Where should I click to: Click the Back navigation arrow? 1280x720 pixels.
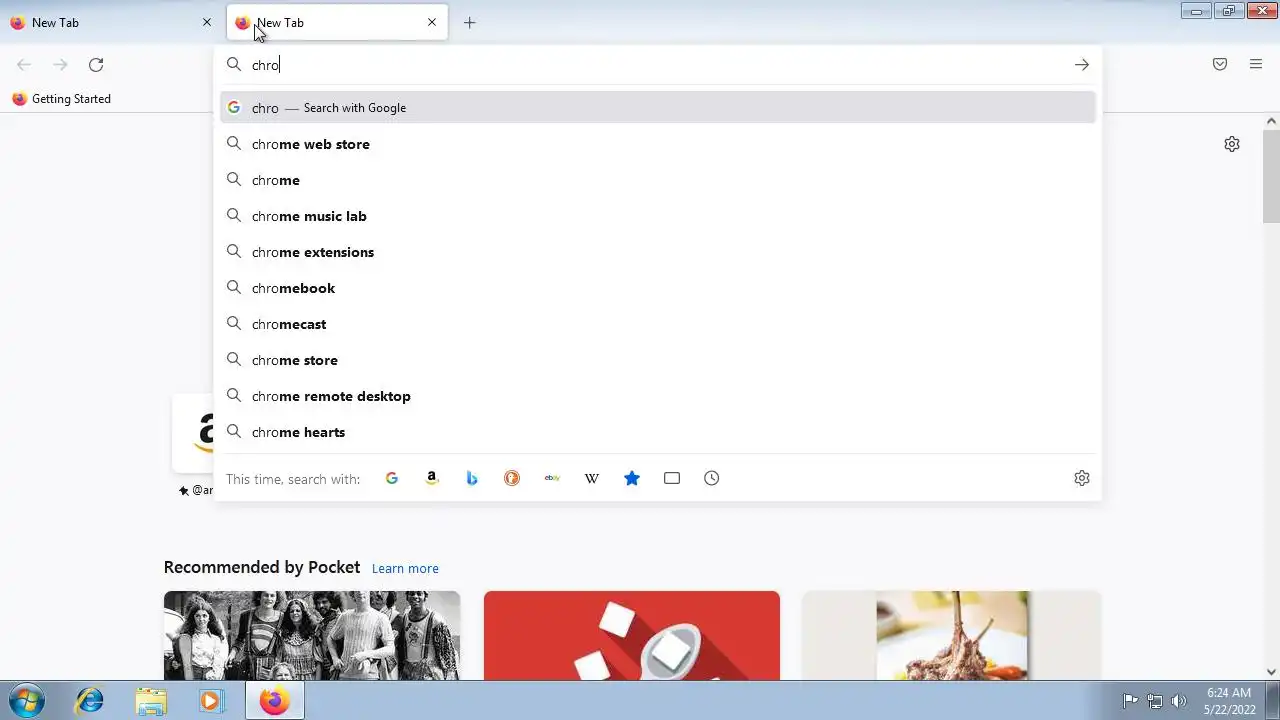point(24,64)
